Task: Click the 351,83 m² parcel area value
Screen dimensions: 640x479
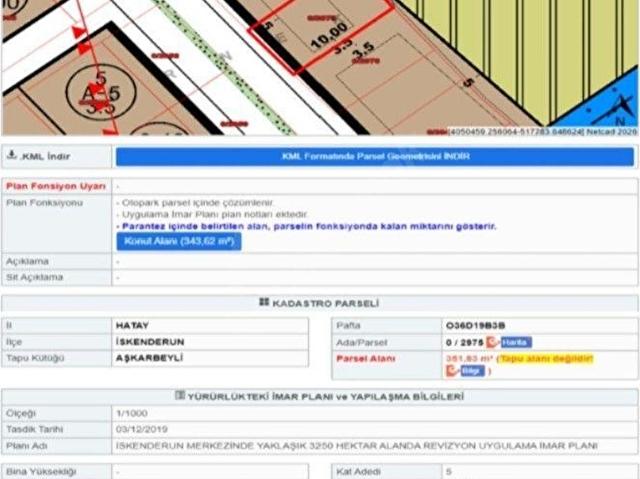Action: (470, 359)
